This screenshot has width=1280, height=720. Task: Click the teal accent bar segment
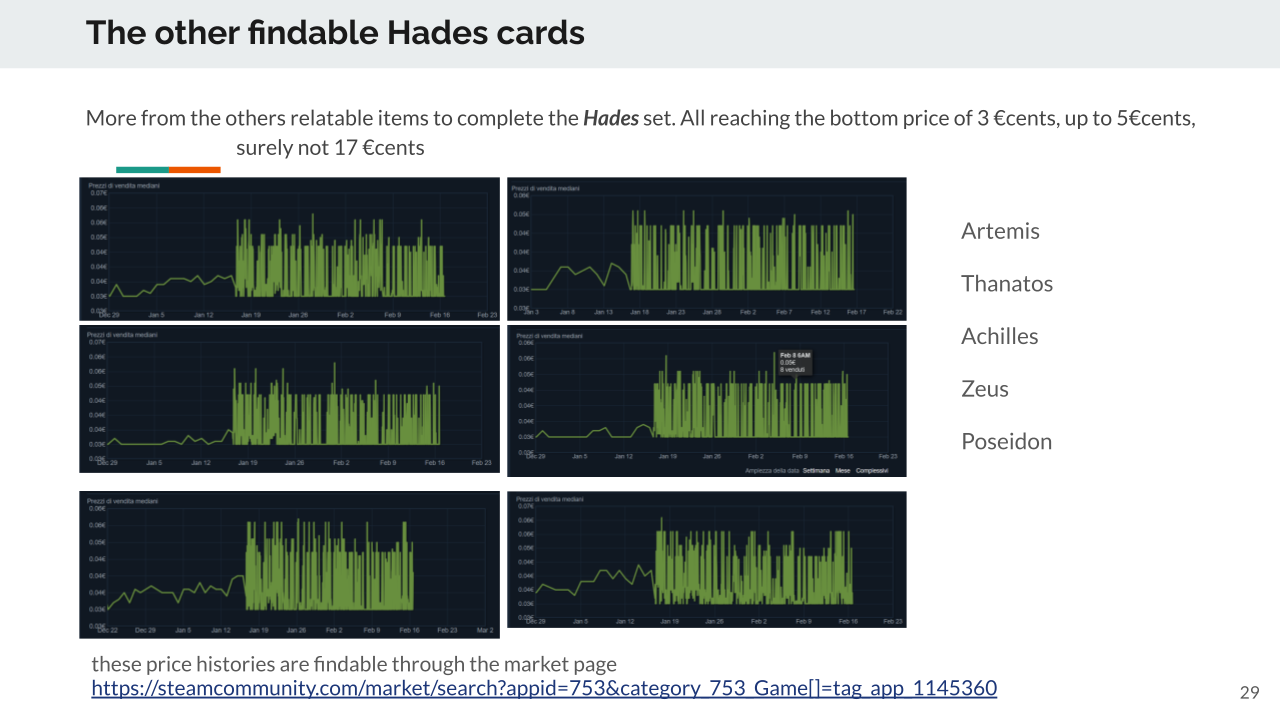142,170
